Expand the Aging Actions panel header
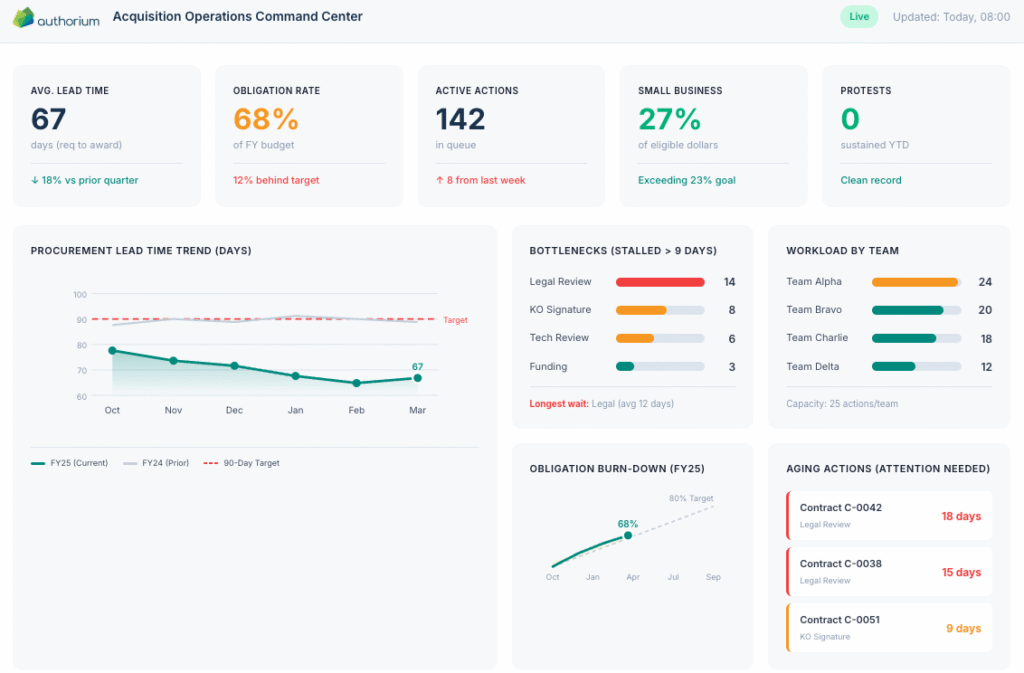Screen dimensions: 1024x673 (888, 468)
